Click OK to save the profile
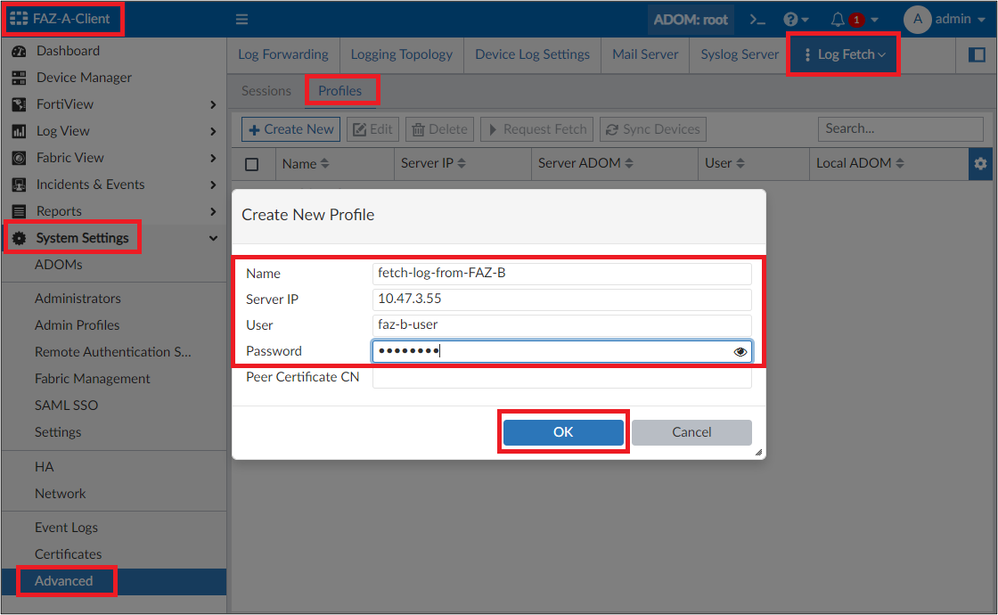Viewport: 998px width, 615px height. (563, 432)
